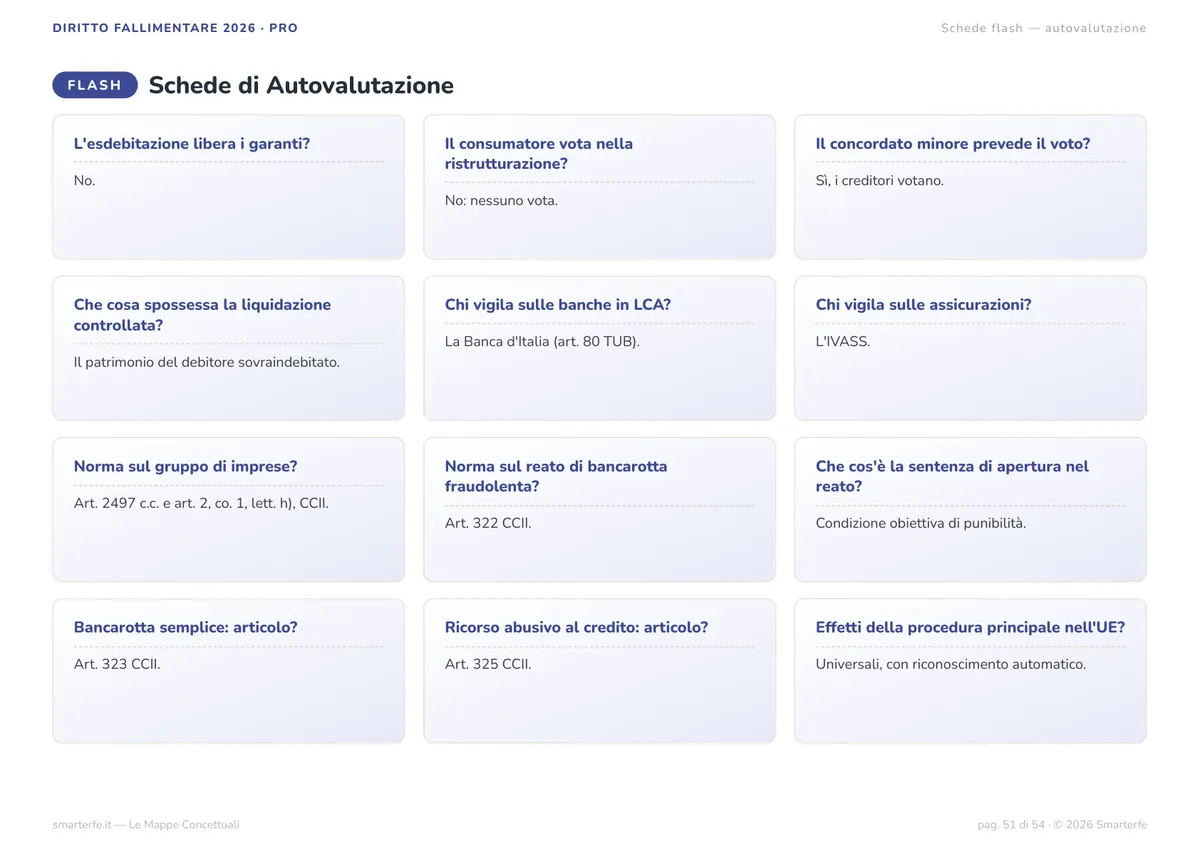Screen dimensions: 1200x849
Task: Click the answer "Universali, con riconoscimento automatico."
Action: [x=951, y=664]
